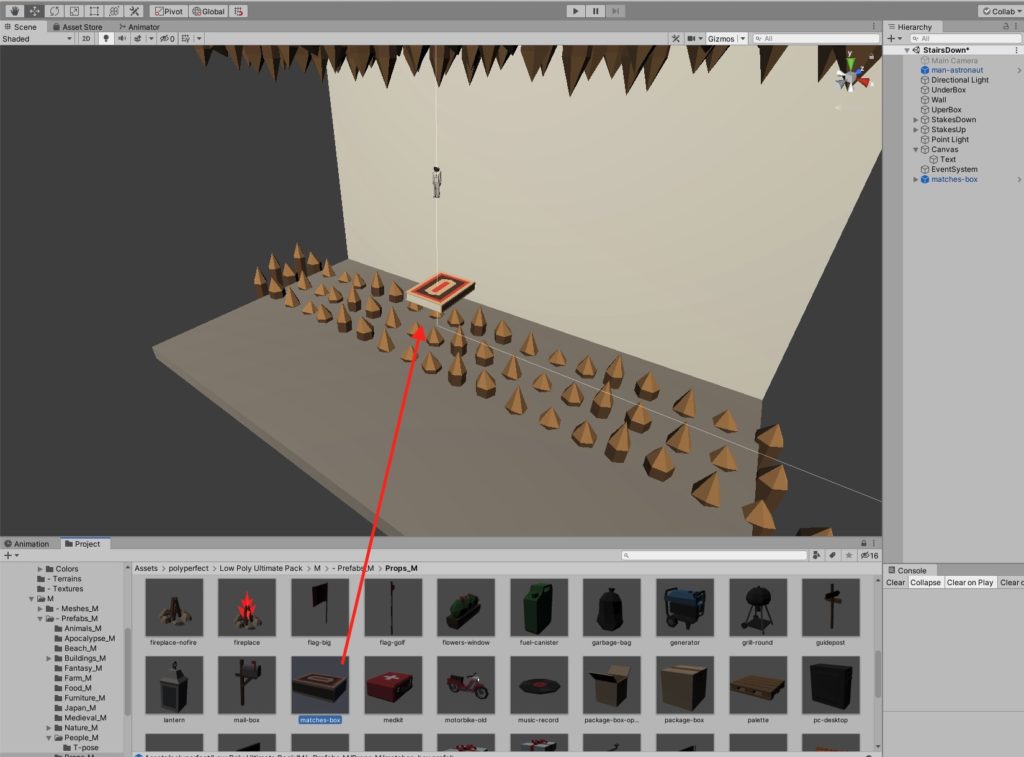1024x757 pixels.
Task: Expand the StakesDown hierarchy item
Action: (915, 120)
